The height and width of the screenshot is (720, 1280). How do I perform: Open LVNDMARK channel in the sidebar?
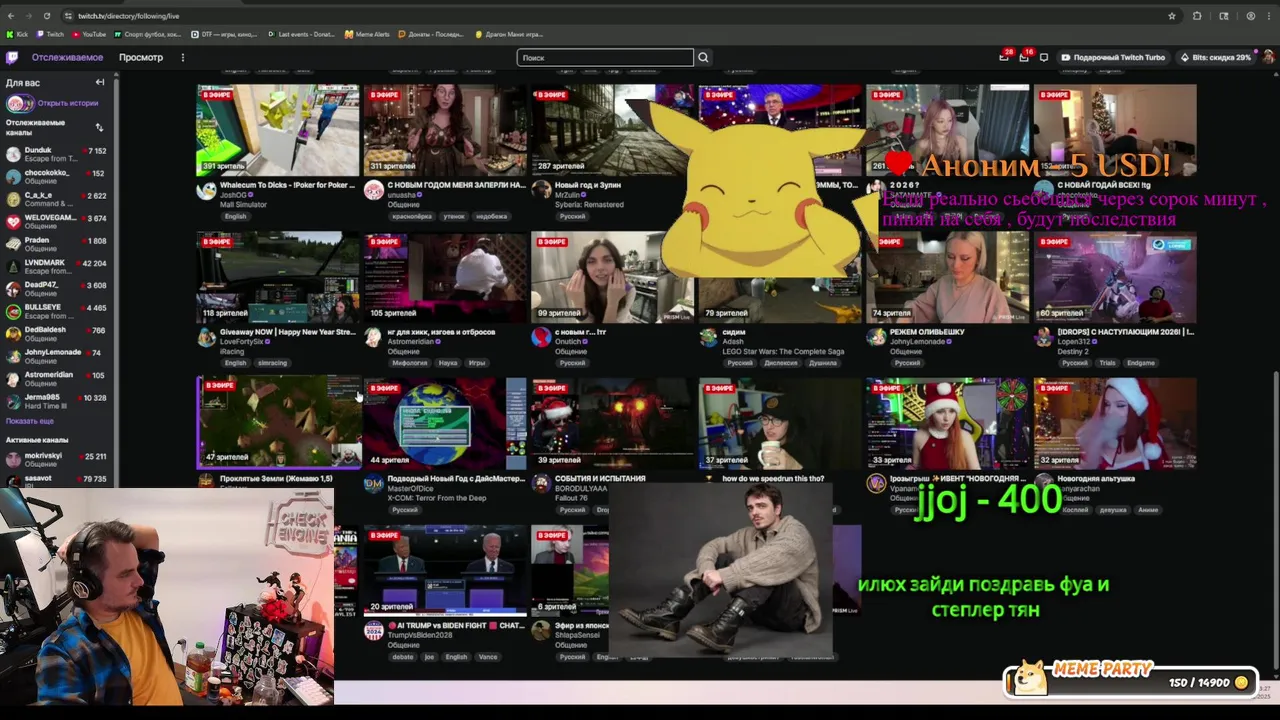[56, 266]
